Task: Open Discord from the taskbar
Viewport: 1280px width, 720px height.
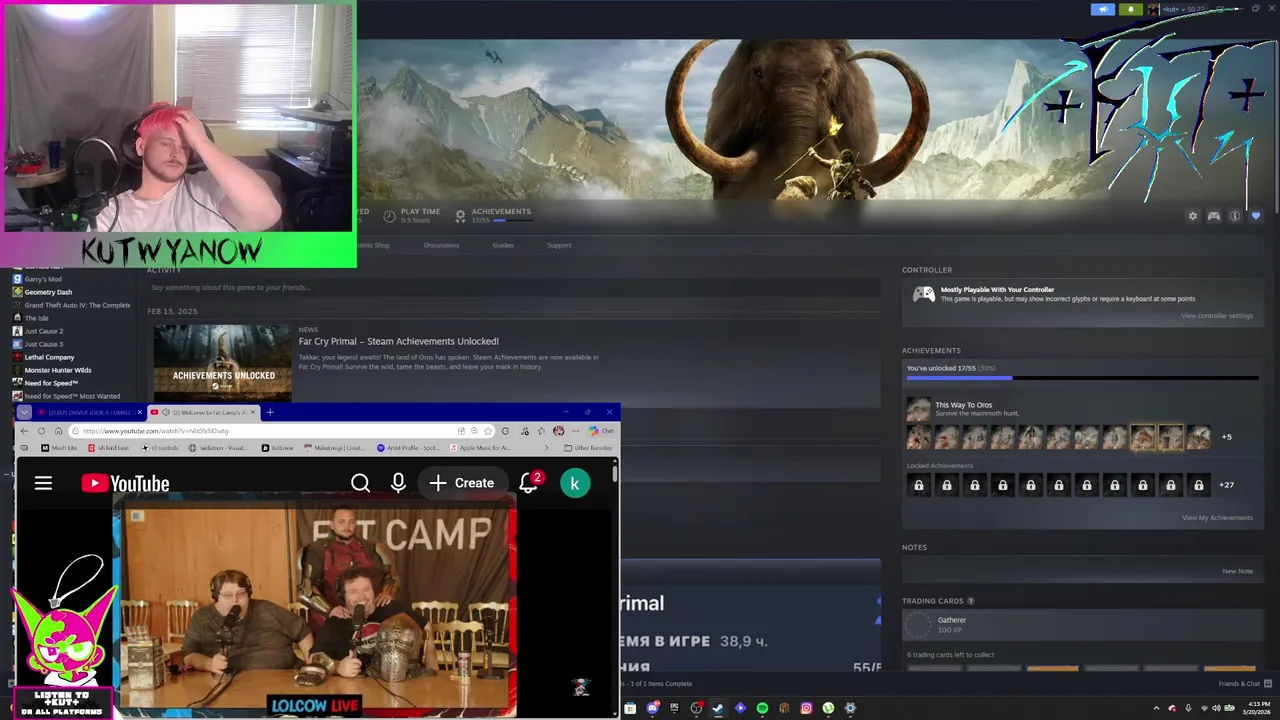Action: [653, 708]
